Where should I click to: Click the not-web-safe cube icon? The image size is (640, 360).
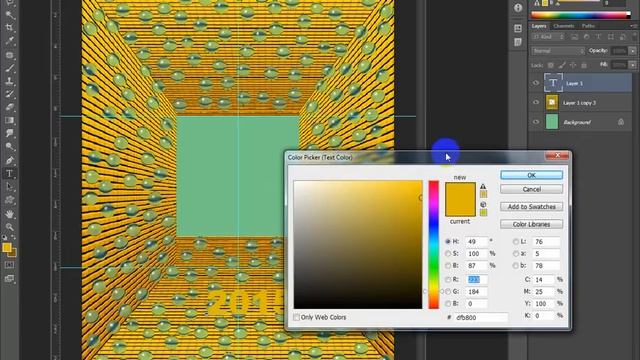pos(483,204)
